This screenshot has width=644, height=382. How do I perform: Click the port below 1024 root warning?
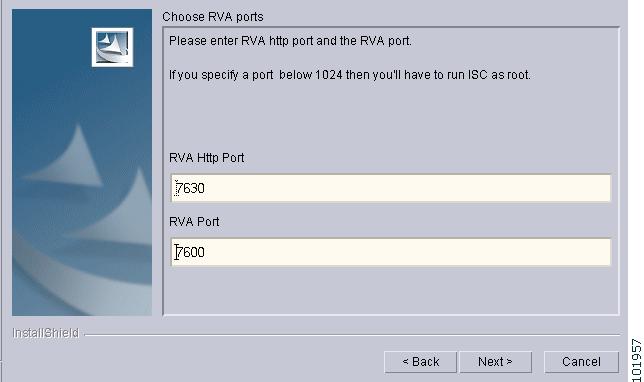pos(350,75)
